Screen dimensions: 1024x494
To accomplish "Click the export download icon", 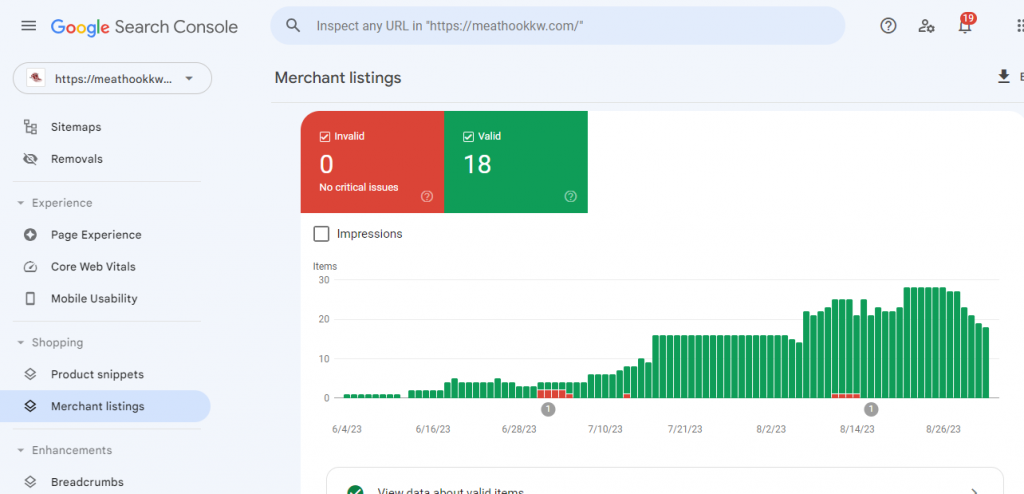I will click(1004, 77).
